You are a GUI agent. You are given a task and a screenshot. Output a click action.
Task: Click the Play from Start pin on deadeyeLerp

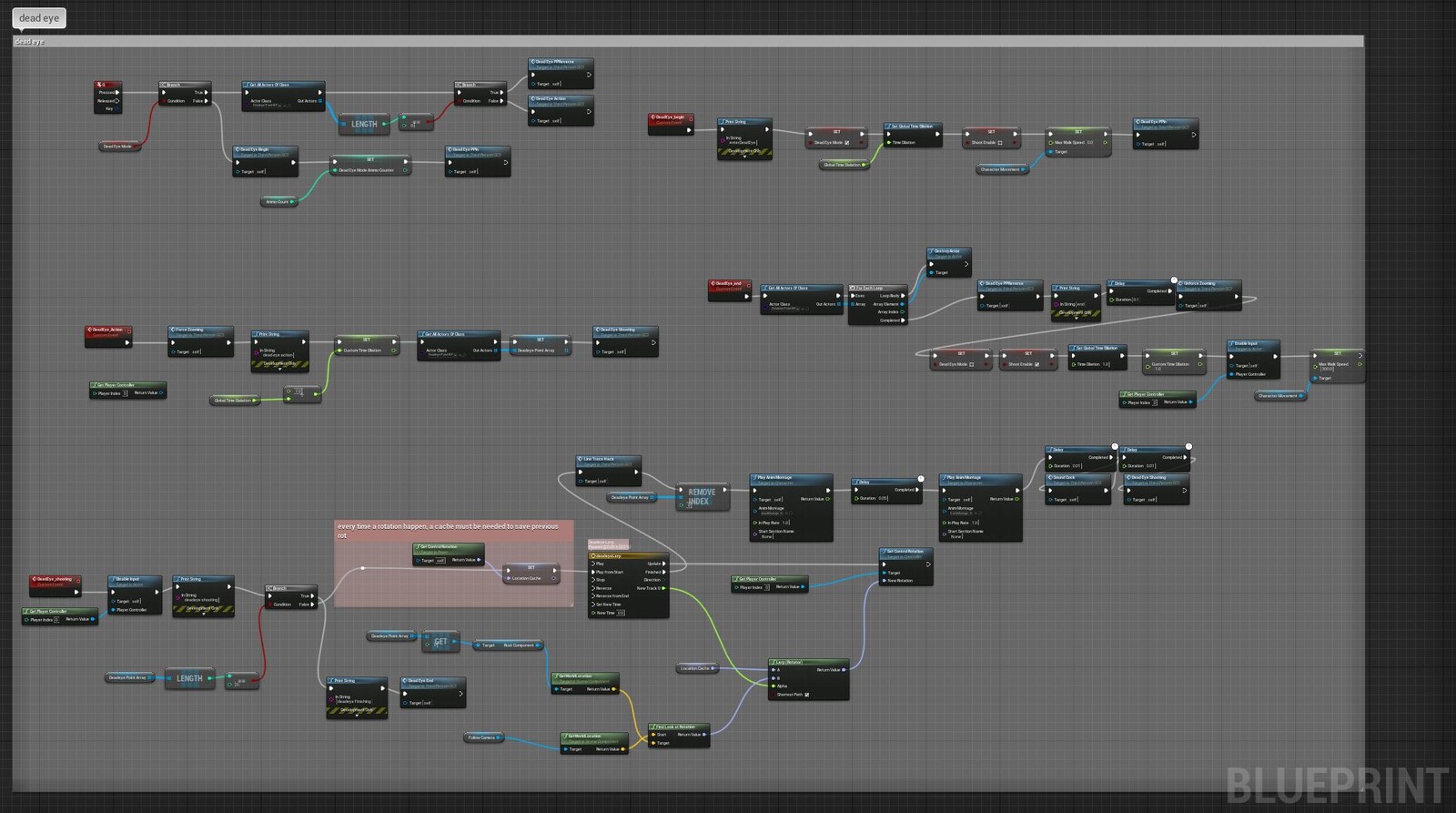(x=594, y=572)
